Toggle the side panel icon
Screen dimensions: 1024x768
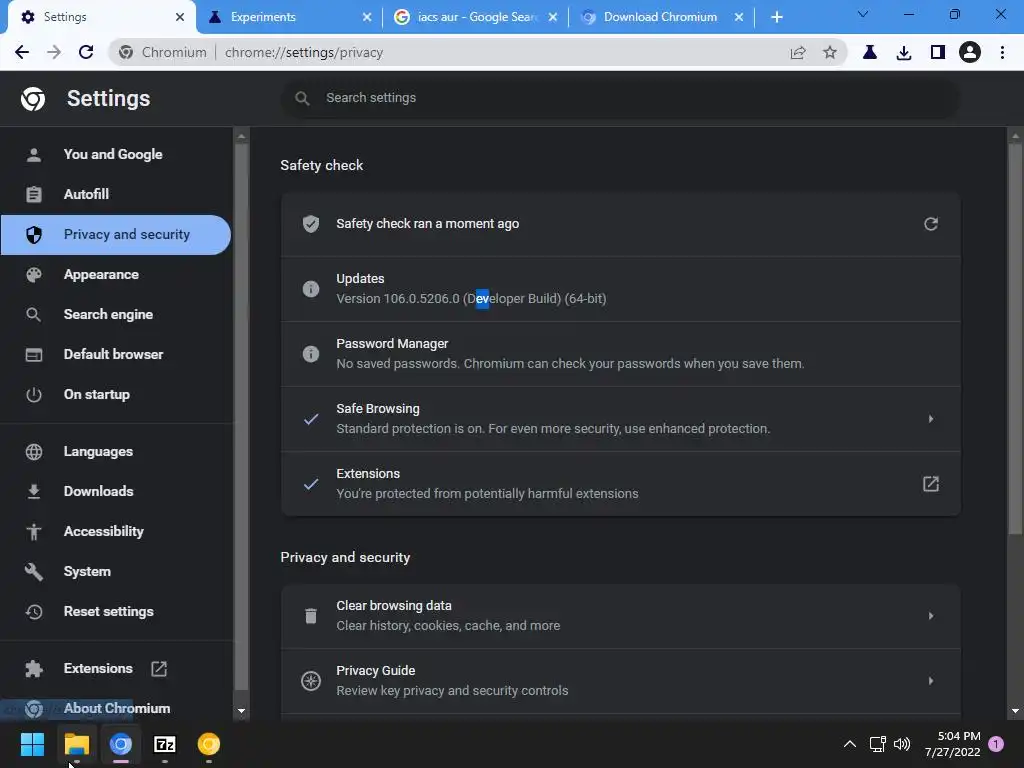[937, 52]
